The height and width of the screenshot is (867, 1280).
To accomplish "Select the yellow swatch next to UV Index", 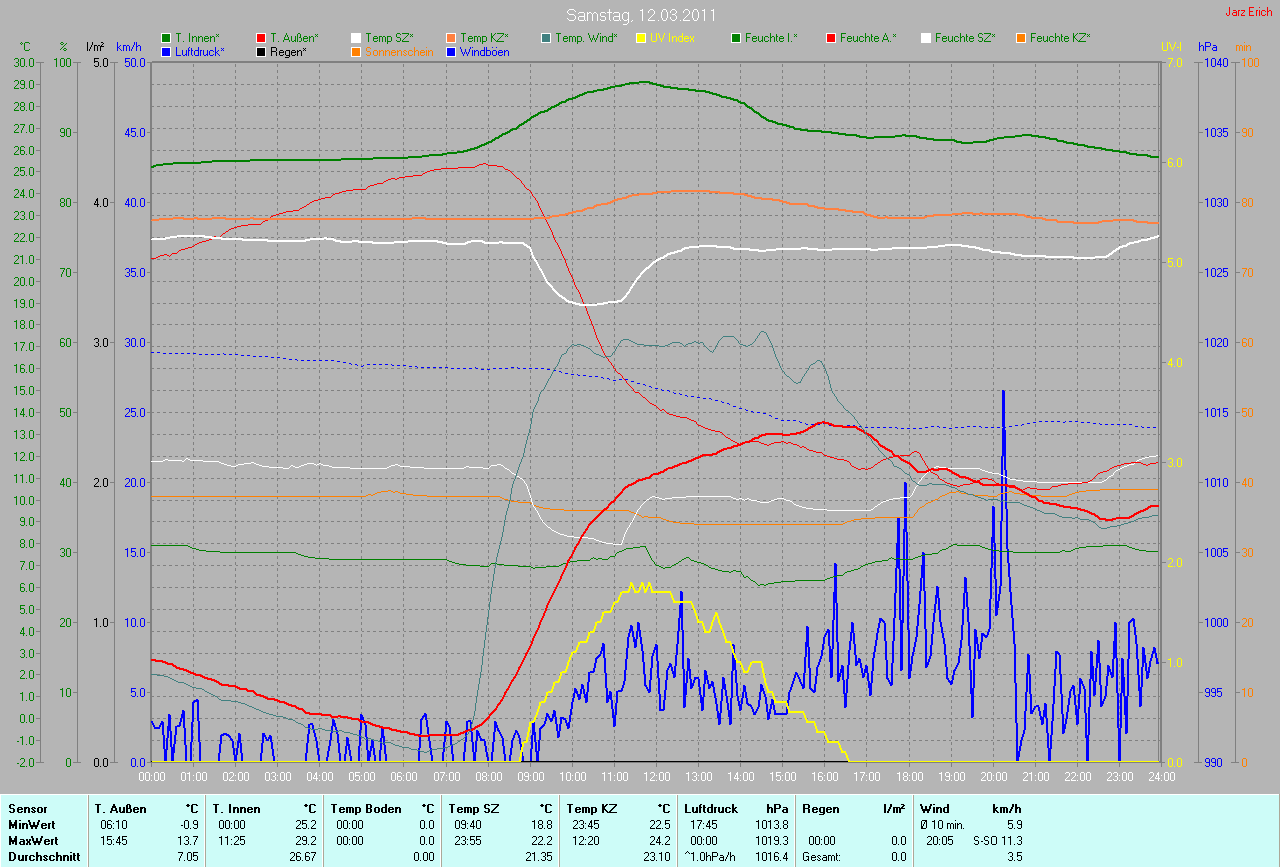I will pyautogui.click(x=642, y=38).
